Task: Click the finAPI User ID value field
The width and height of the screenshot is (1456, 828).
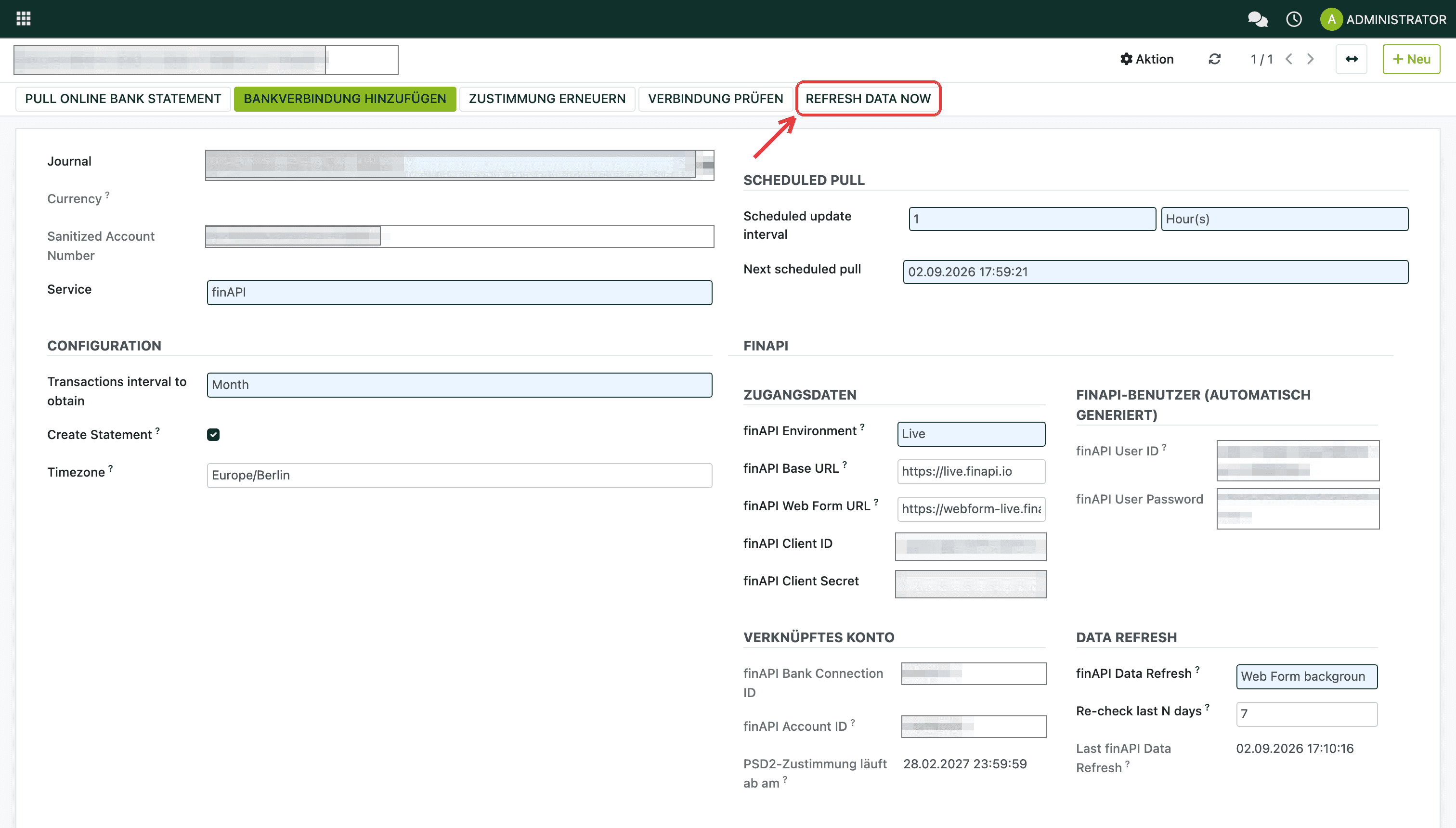Action: [1298, 461]
